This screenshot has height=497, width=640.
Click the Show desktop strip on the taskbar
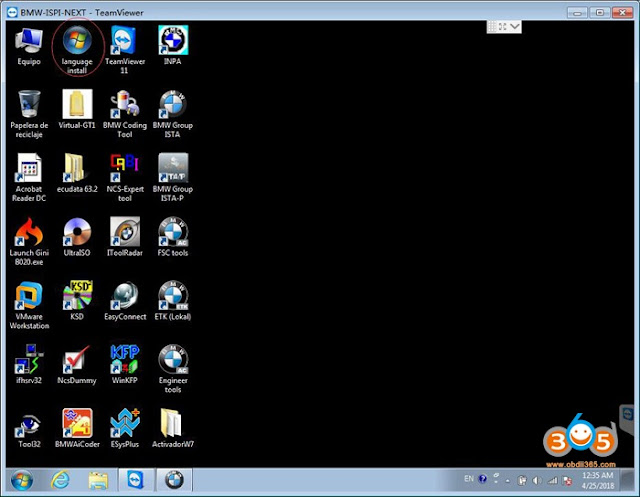tap(627, 480)
